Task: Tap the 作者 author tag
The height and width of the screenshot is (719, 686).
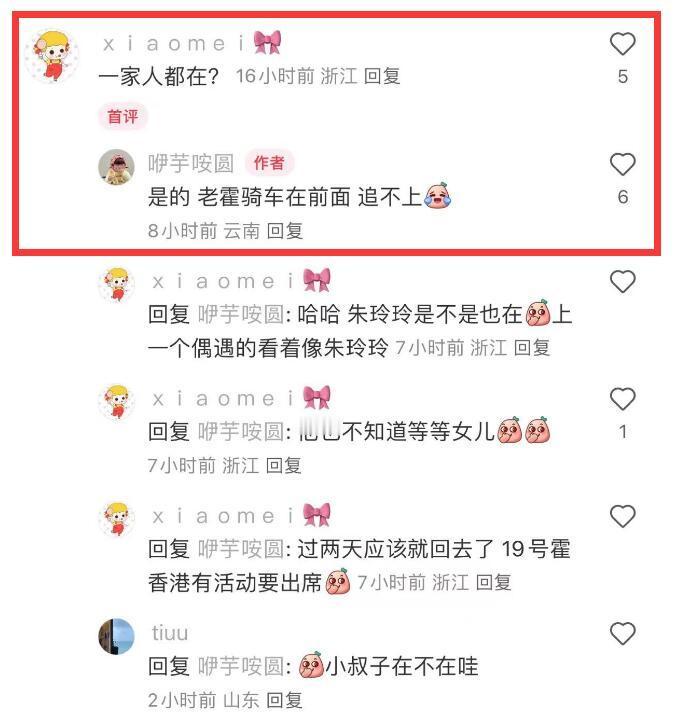Action: (x=269, y=163)
